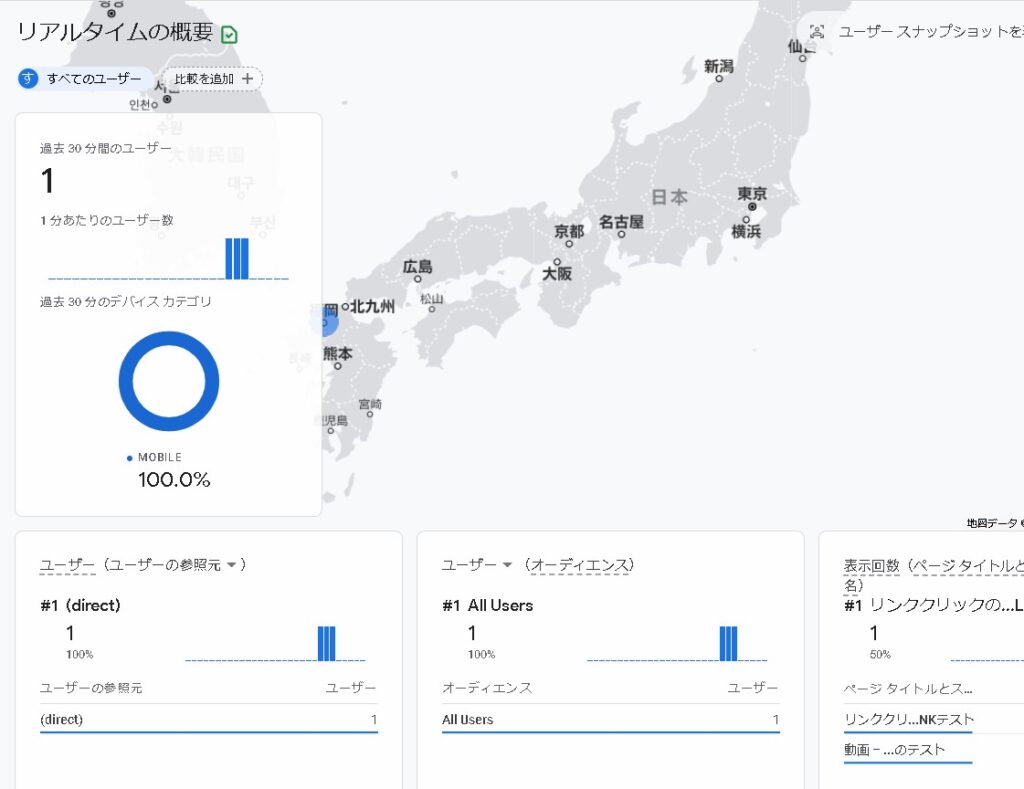Select the (direct) source row
The image size is (1024, 789).
pyautogui.click(x=208, y=719)
